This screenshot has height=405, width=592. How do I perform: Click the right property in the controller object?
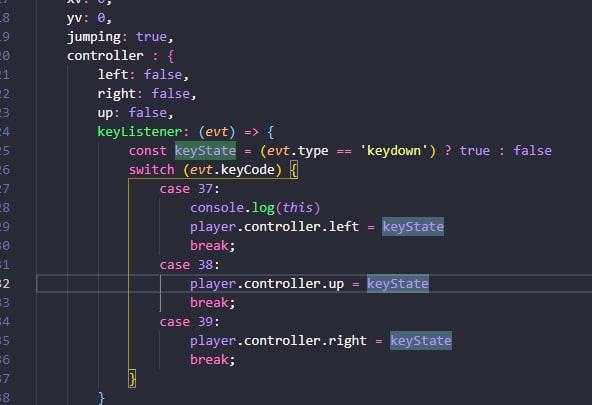(x=117, y=94)
